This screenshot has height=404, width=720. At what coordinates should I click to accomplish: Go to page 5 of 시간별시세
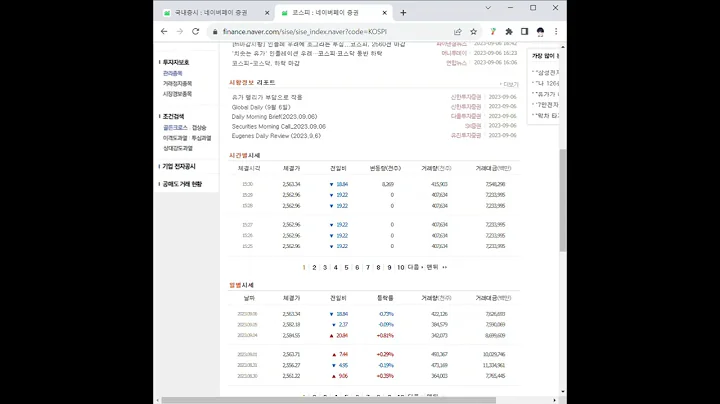click(346, 267)
